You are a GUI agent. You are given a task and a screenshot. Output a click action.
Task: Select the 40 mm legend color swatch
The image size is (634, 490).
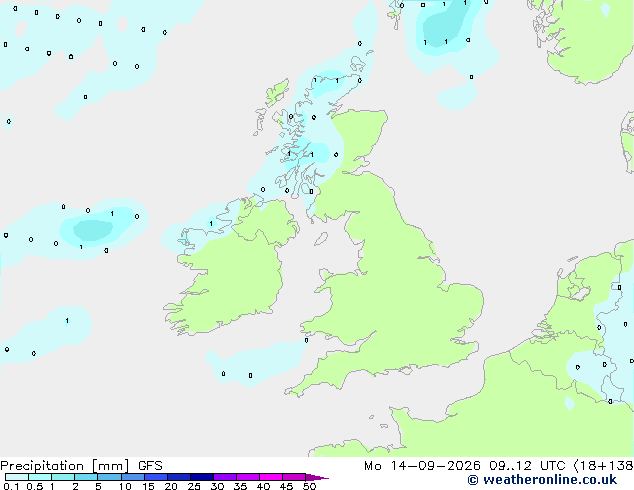coord(271,477)
